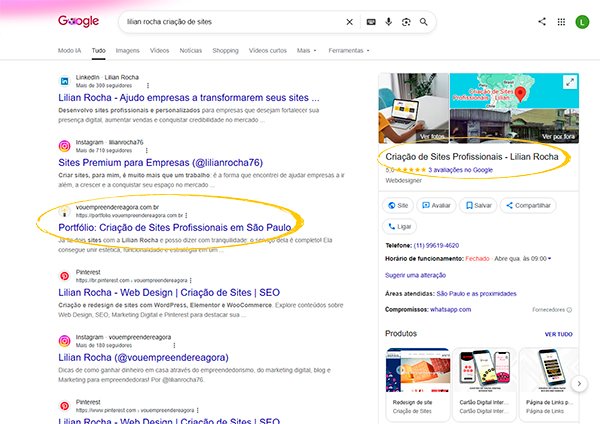Viewport: 600px width, 424px height.
Task: Click the Salvar button
Action: coord(478,205)
